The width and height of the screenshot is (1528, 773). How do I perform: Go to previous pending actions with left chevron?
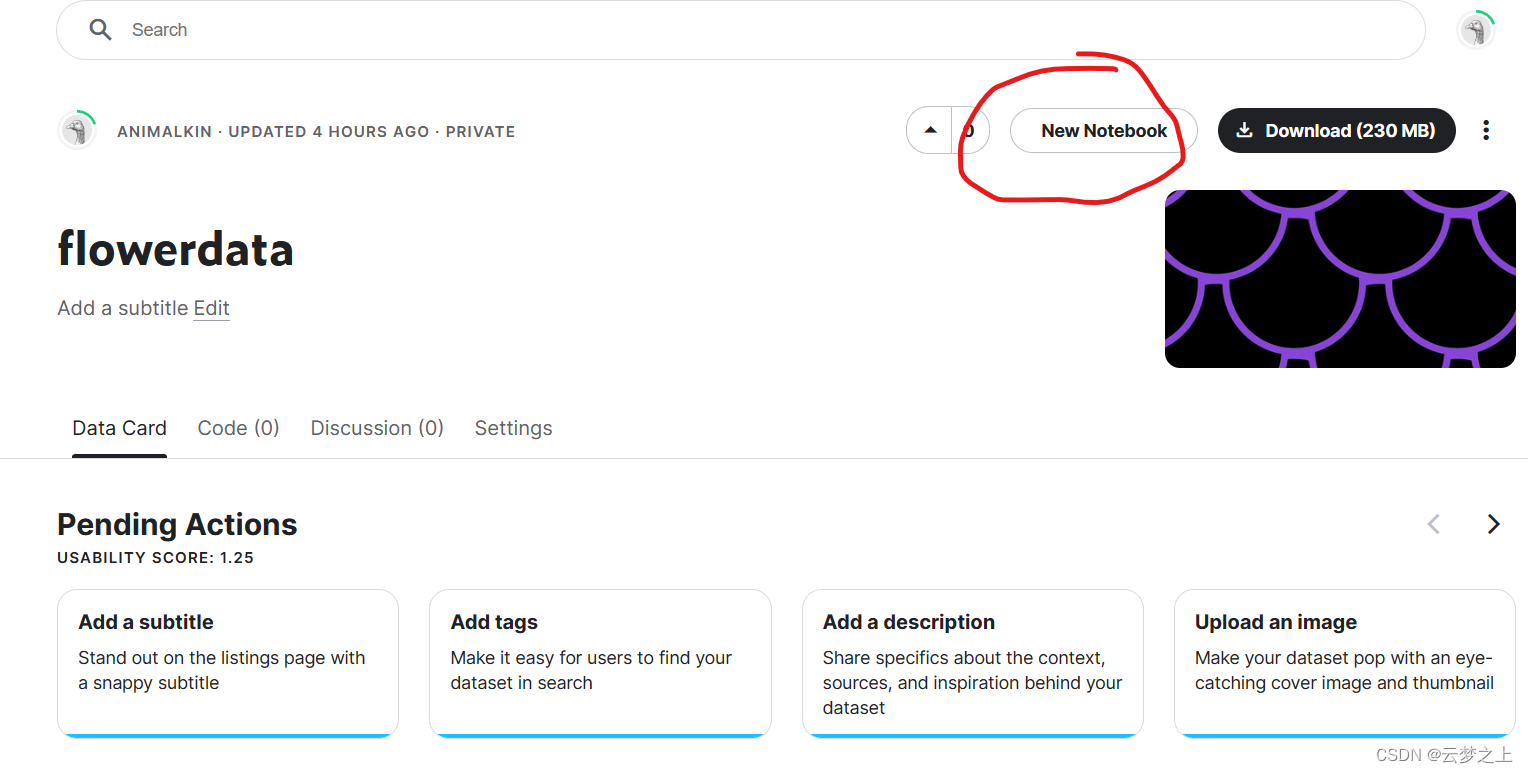tap(1433, 524)
